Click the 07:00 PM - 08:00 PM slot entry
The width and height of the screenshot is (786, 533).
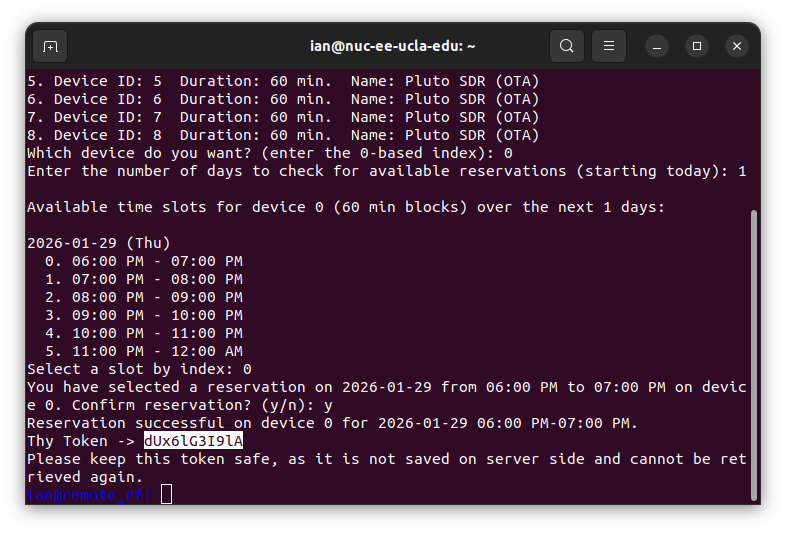(x=143, y=279)
